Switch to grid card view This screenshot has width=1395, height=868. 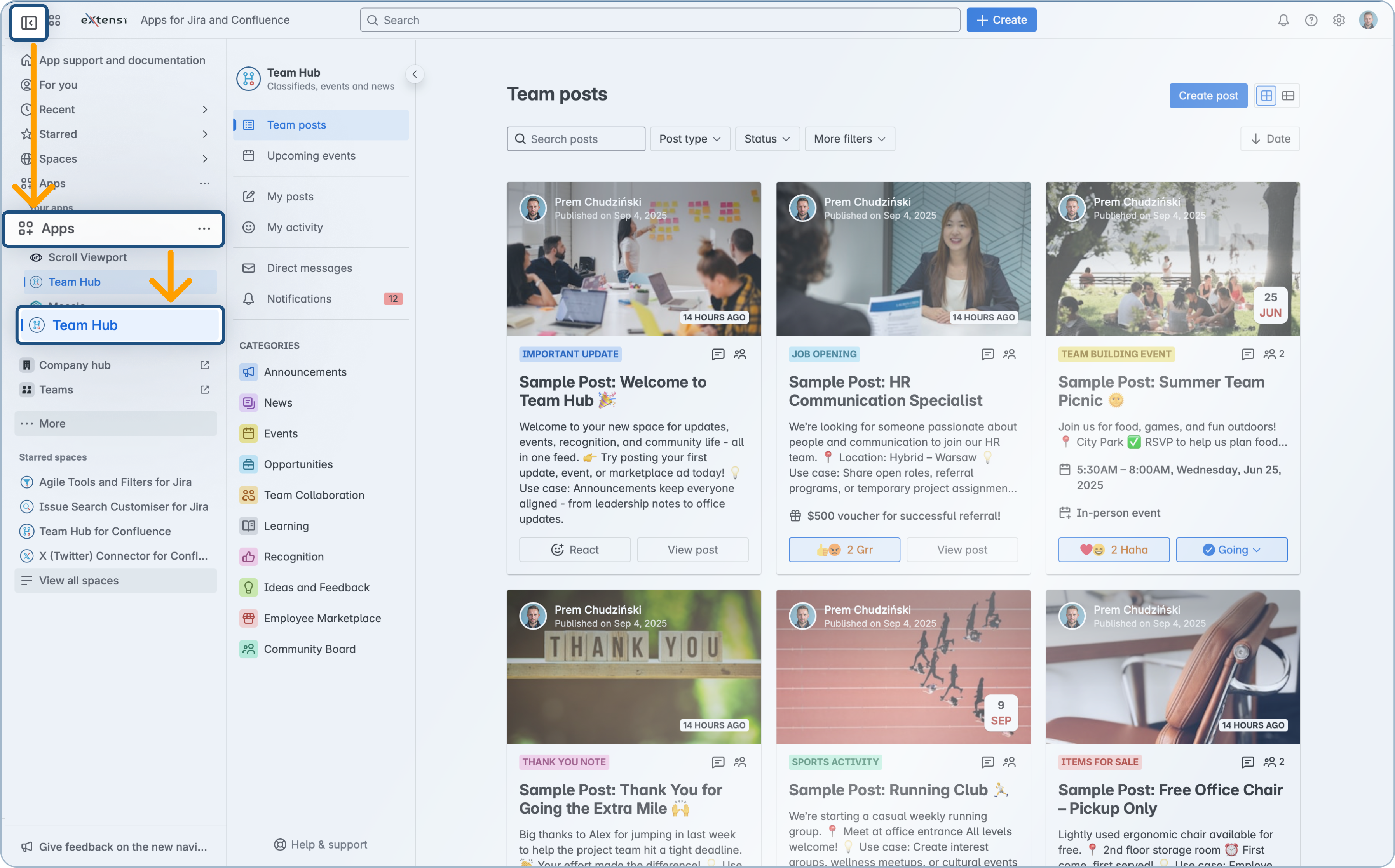coord(1266,96)
